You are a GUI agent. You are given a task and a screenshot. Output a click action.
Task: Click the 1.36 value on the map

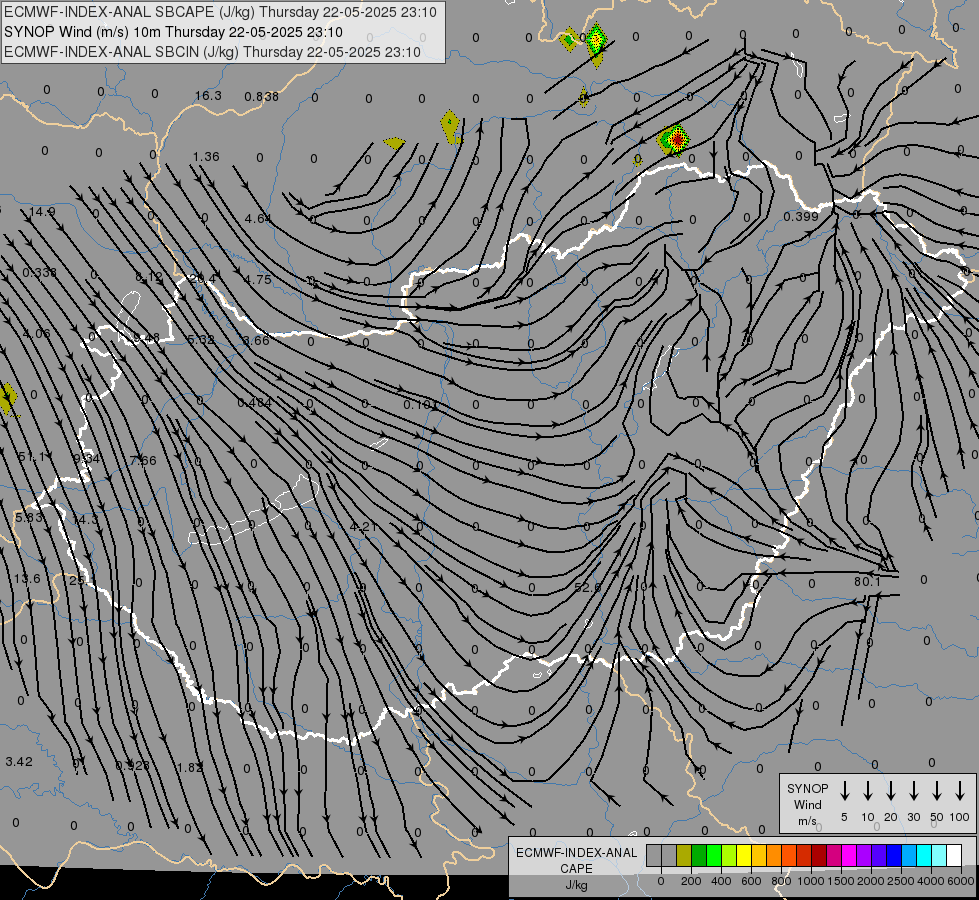pyautogui.click(x=206, y=157)
